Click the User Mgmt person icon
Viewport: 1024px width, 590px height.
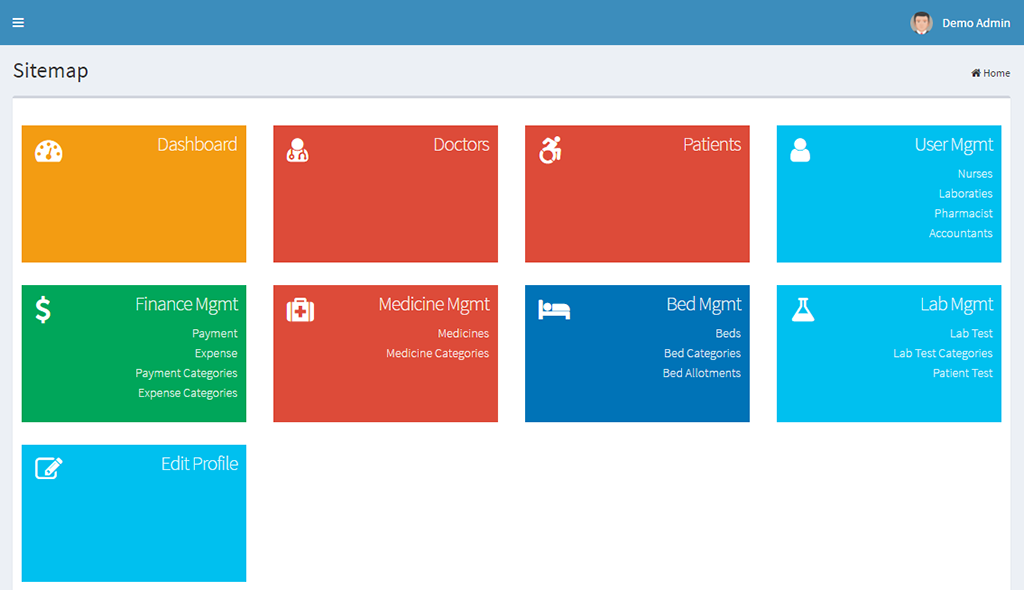[x=800, y=151]
